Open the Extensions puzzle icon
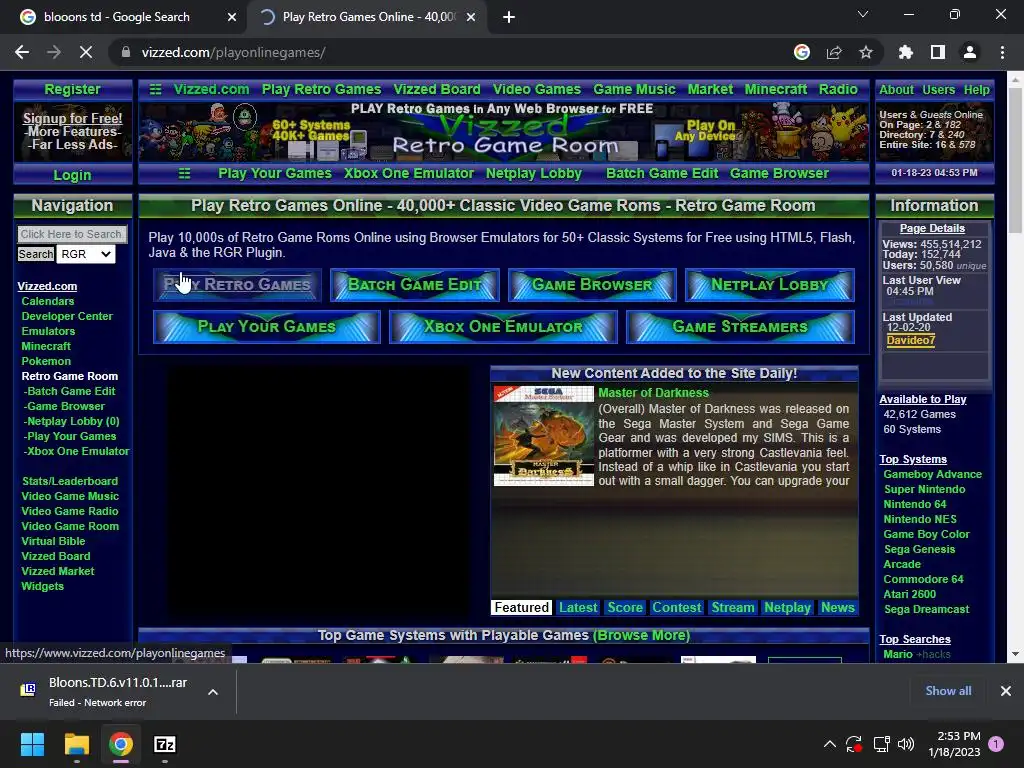 pos(905,52)
